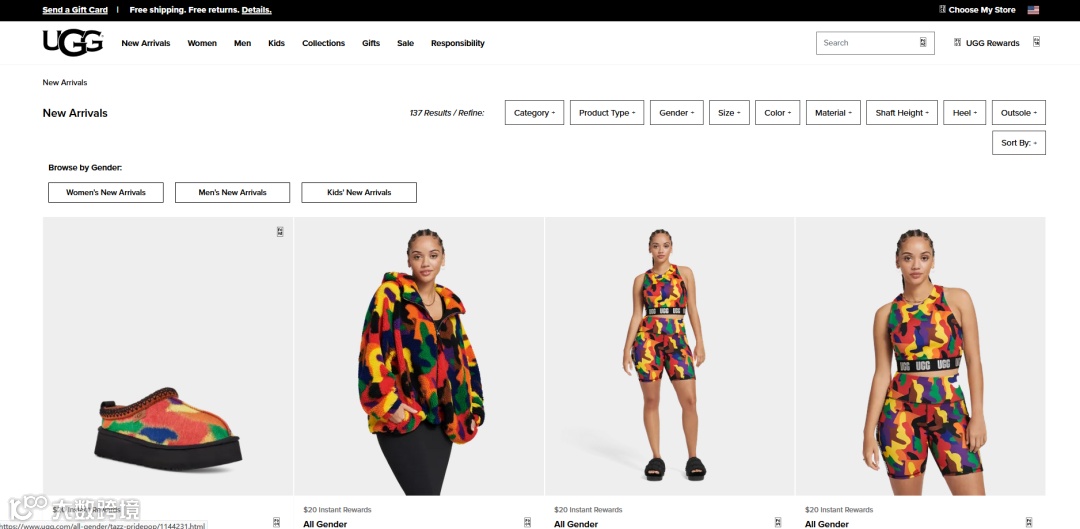Viewport: 1080px width, 529px height.
Task: Open the Color filter dropdown
Action: pos(778,113)
